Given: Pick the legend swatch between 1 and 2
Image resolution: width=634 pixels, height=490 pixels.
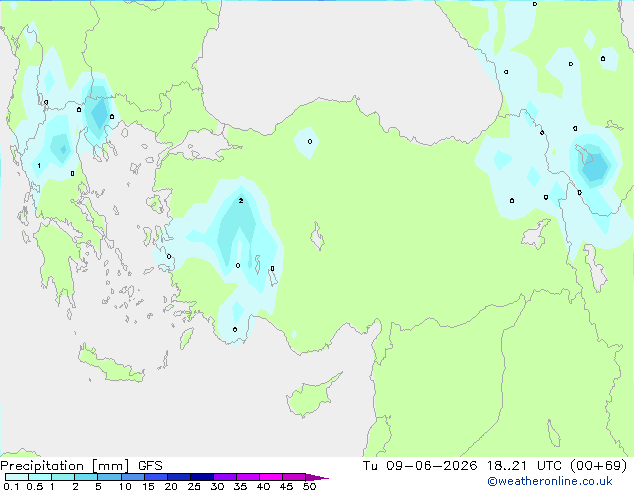Looking at the screenshot, I should tap(63, 477).
